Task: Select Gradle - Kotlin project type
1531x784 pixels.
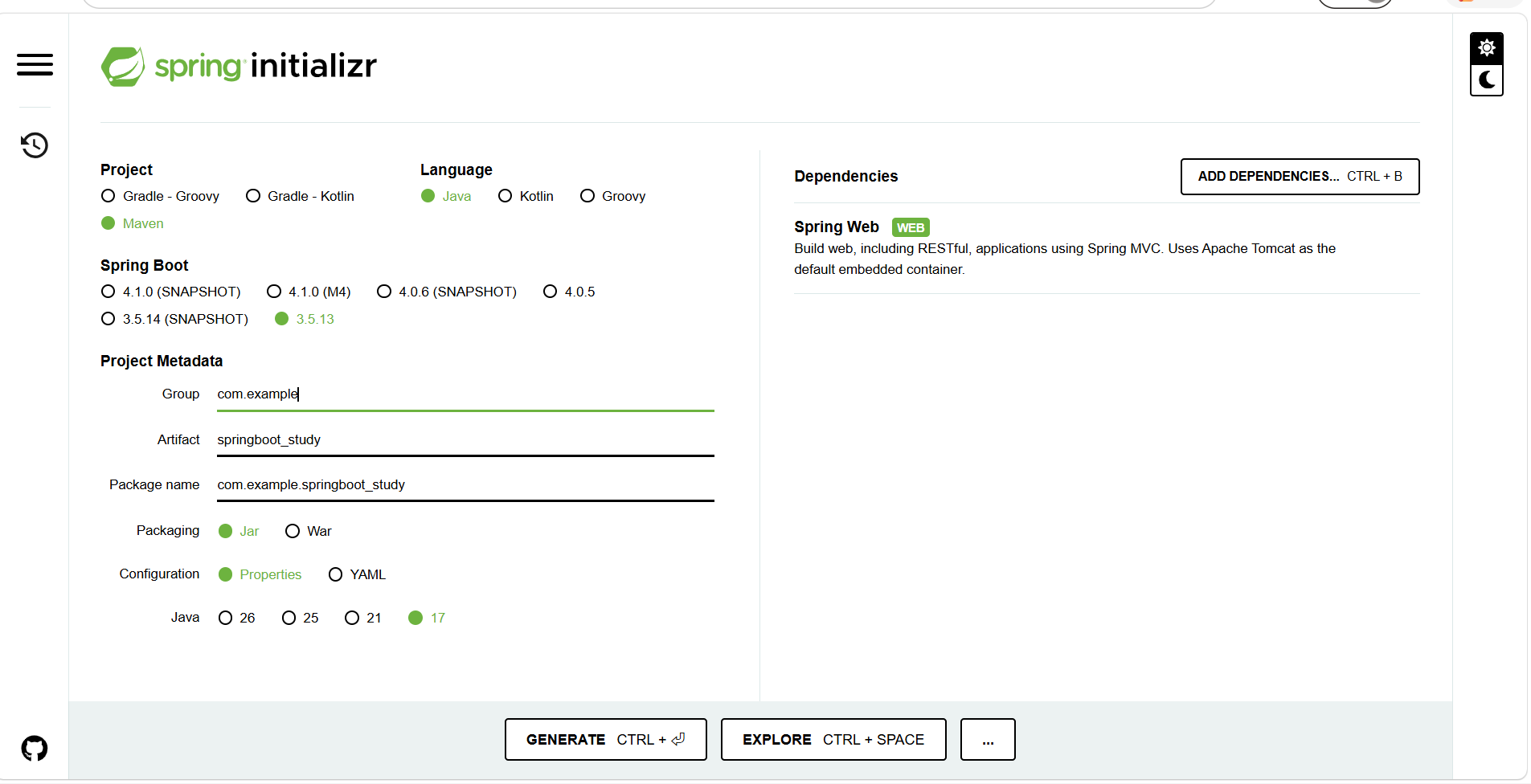Action: (300, 196)
